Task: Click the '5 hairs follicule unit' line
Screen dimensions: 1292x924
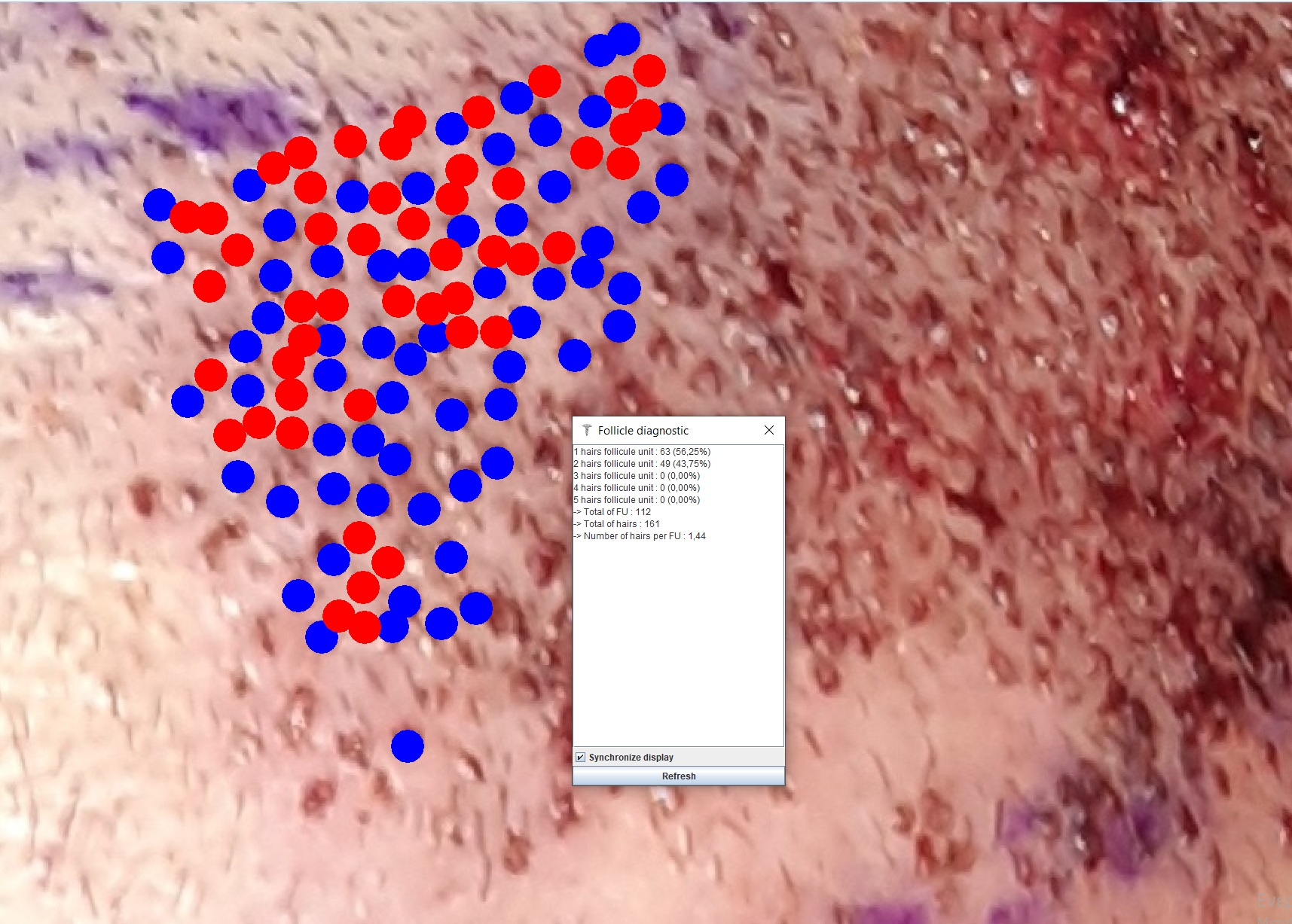Action: [637, 500]
